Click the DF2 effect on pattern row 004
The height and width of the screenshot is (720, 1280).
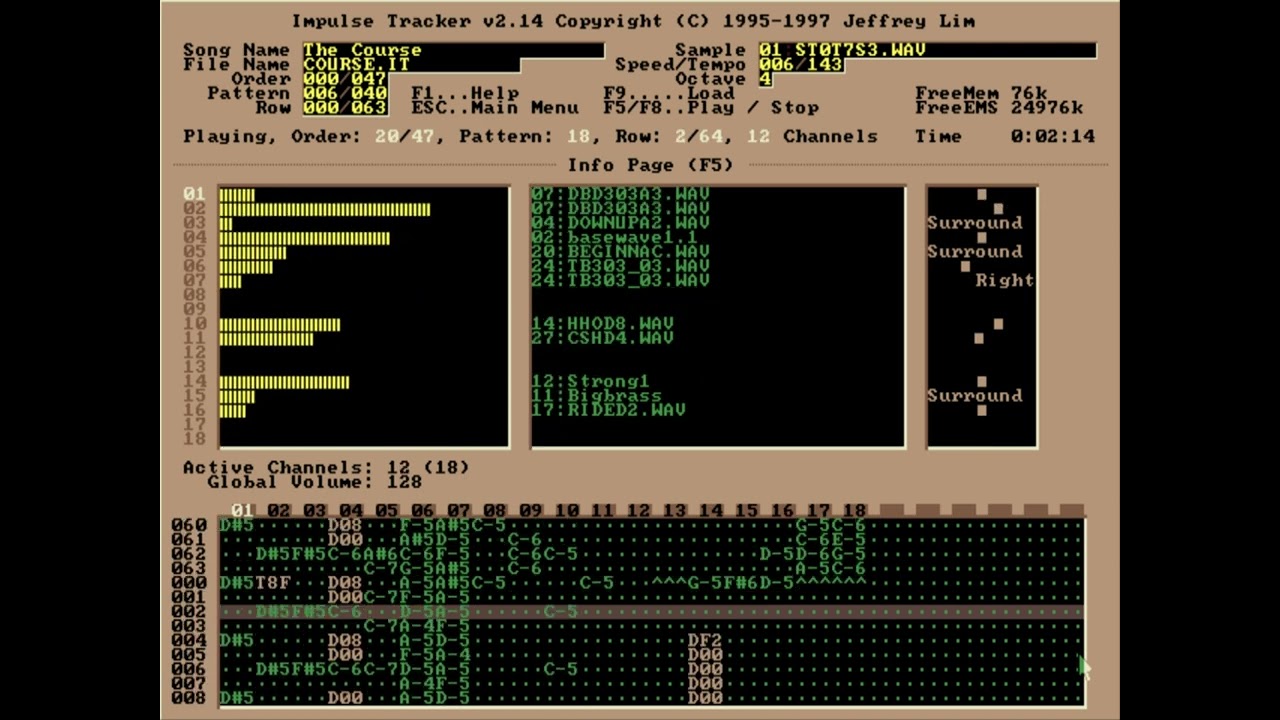pyautogui.click(x=705, y=641)
